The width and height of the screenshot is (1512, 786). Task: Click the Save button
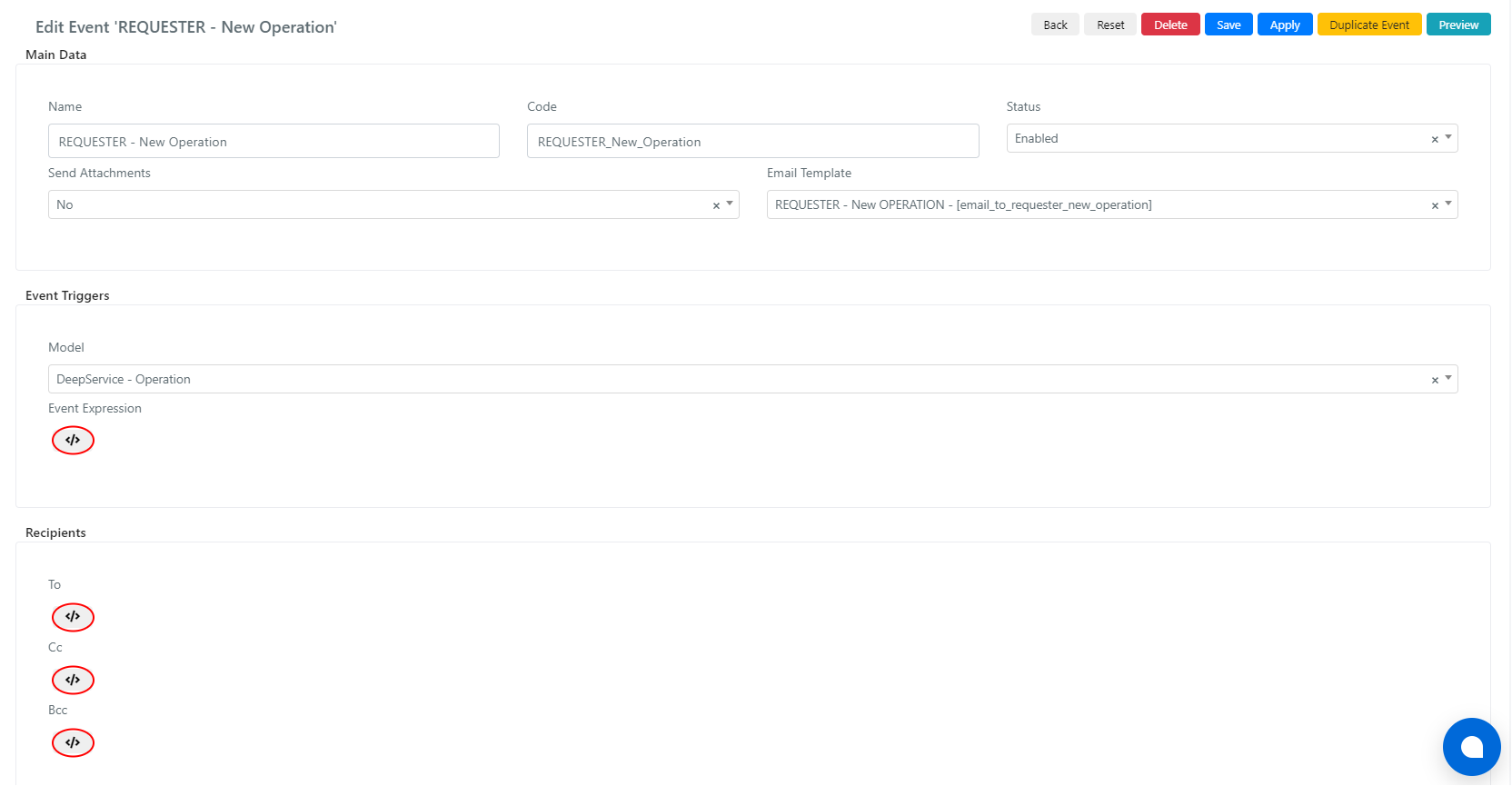click(x=1228, y=25)
